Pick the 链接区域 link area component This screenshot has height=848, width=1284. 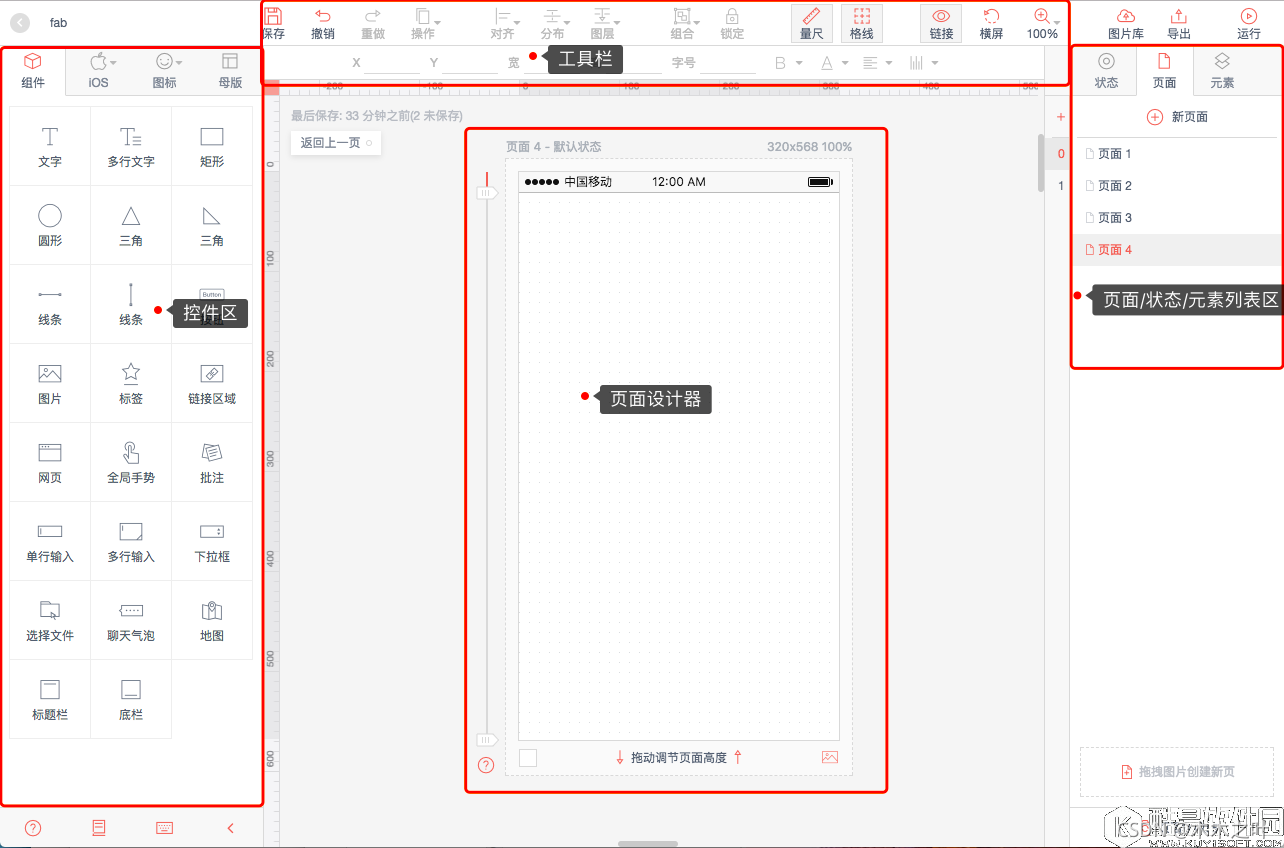coord(212,383)
